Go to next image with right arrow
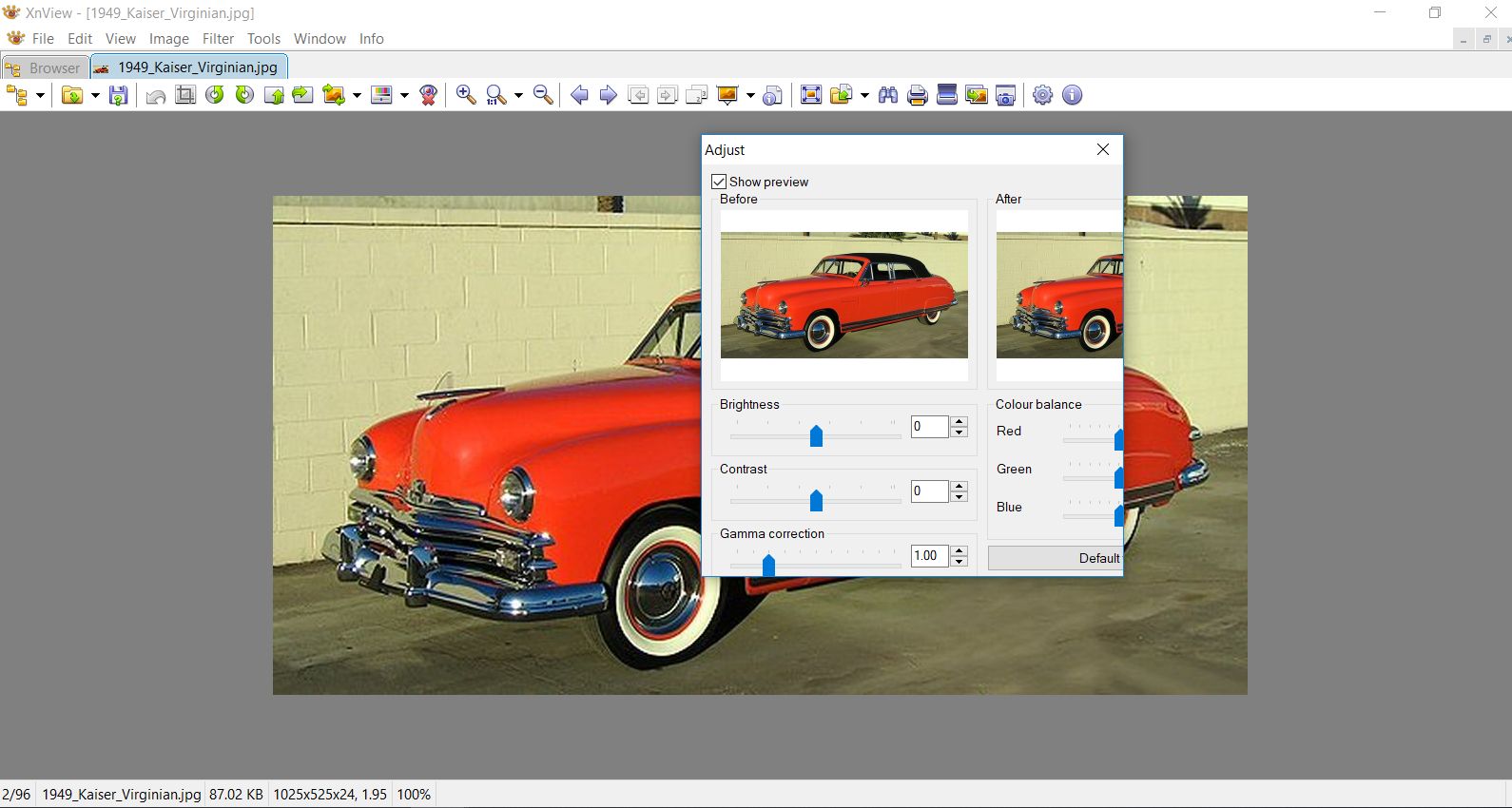Image resolution: width=1512 pixels, height=808 pixels. click(x=609, y=95)
